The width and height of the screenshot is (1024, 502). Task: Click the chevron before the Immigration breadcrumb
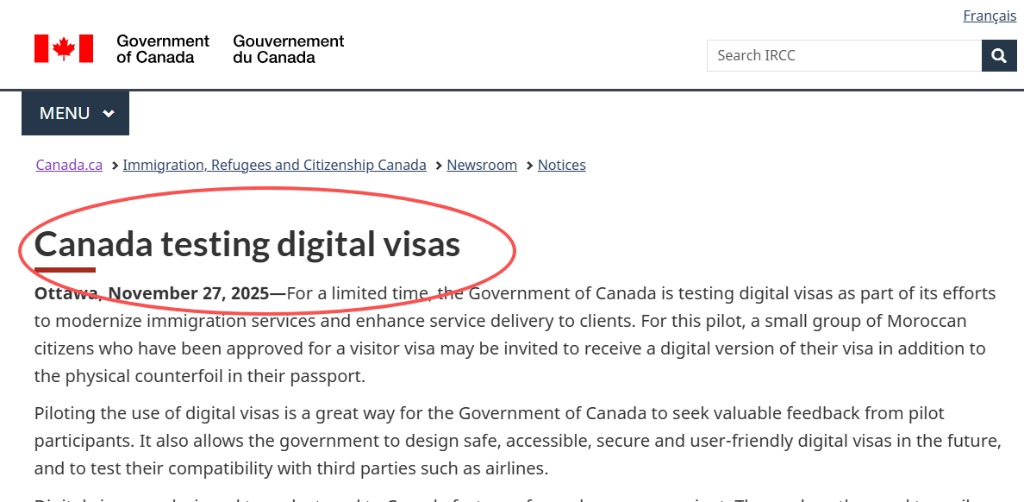tap(114, 165)
